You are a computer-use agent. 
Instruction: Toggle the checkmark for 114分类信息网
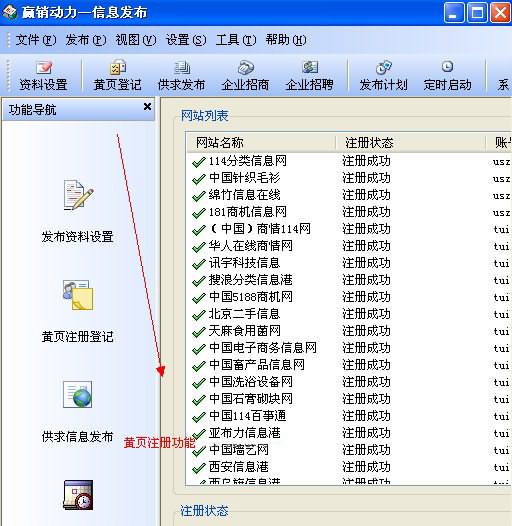click(x=199, y=162)
